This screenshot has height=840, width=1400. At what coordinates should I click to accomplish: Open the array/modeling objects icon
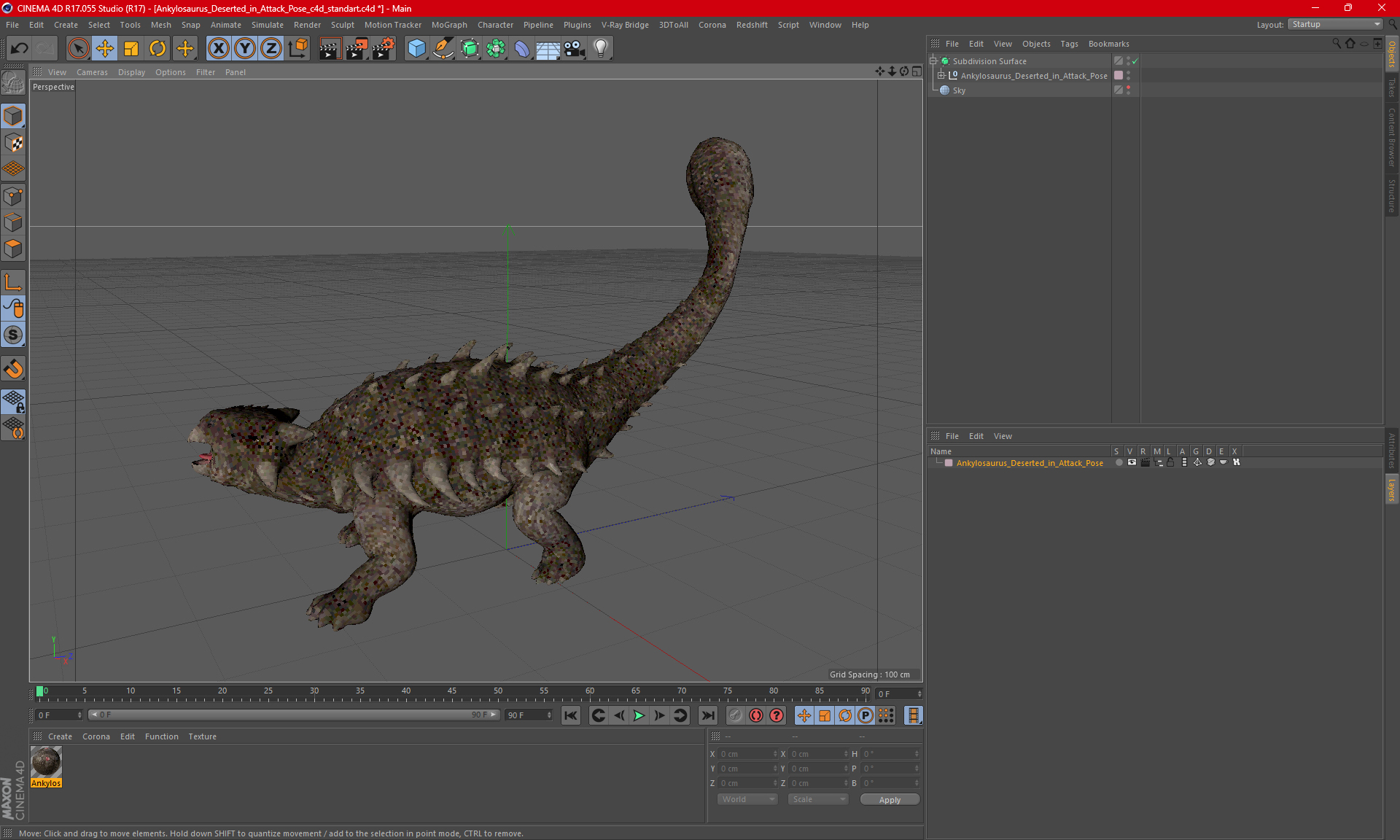(x=496, y=49)
